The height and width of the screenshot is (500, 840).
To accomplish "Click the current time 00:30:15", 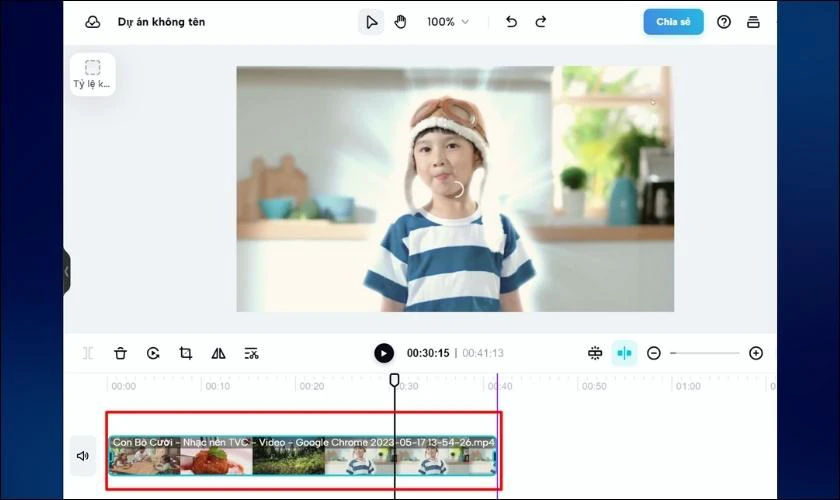I will pyautogui.click(x=428, y=353).
